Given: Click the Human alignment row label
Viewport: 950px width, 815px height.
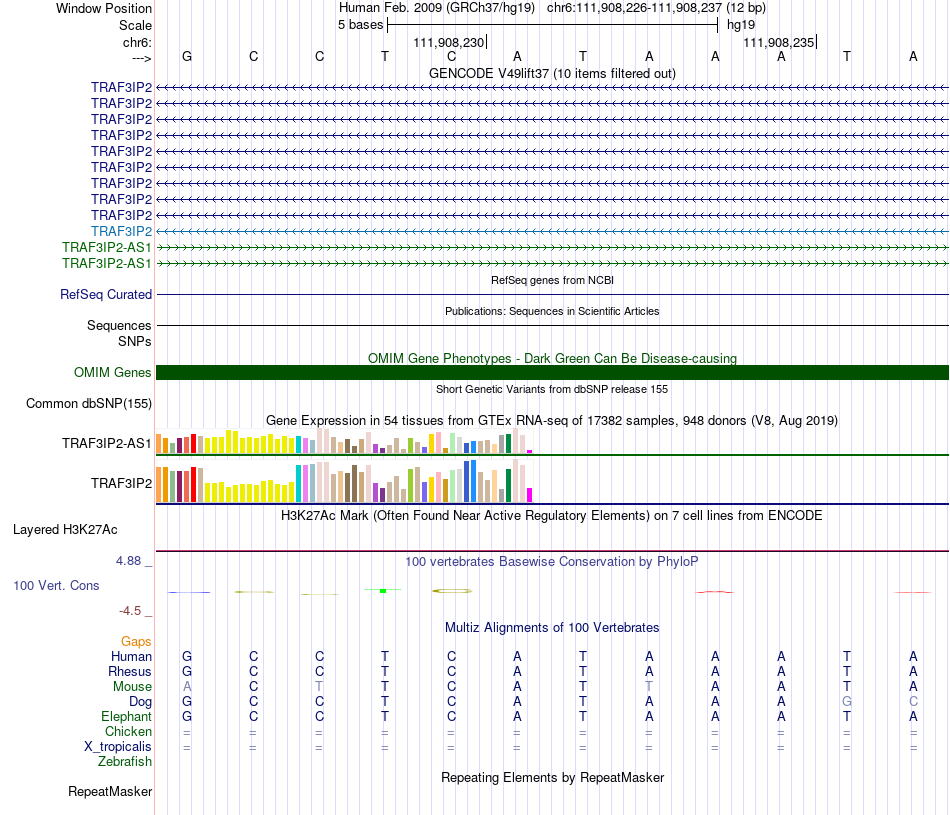Looking at the screenshot, I should [x=131, y=656].
